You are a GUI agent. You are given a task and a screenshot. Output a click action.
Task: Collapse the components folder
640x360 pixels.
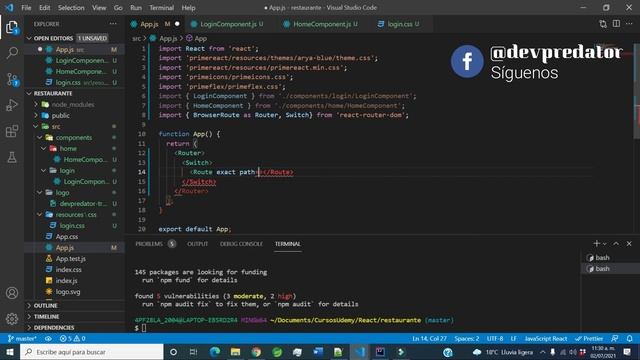click(40, 138)
